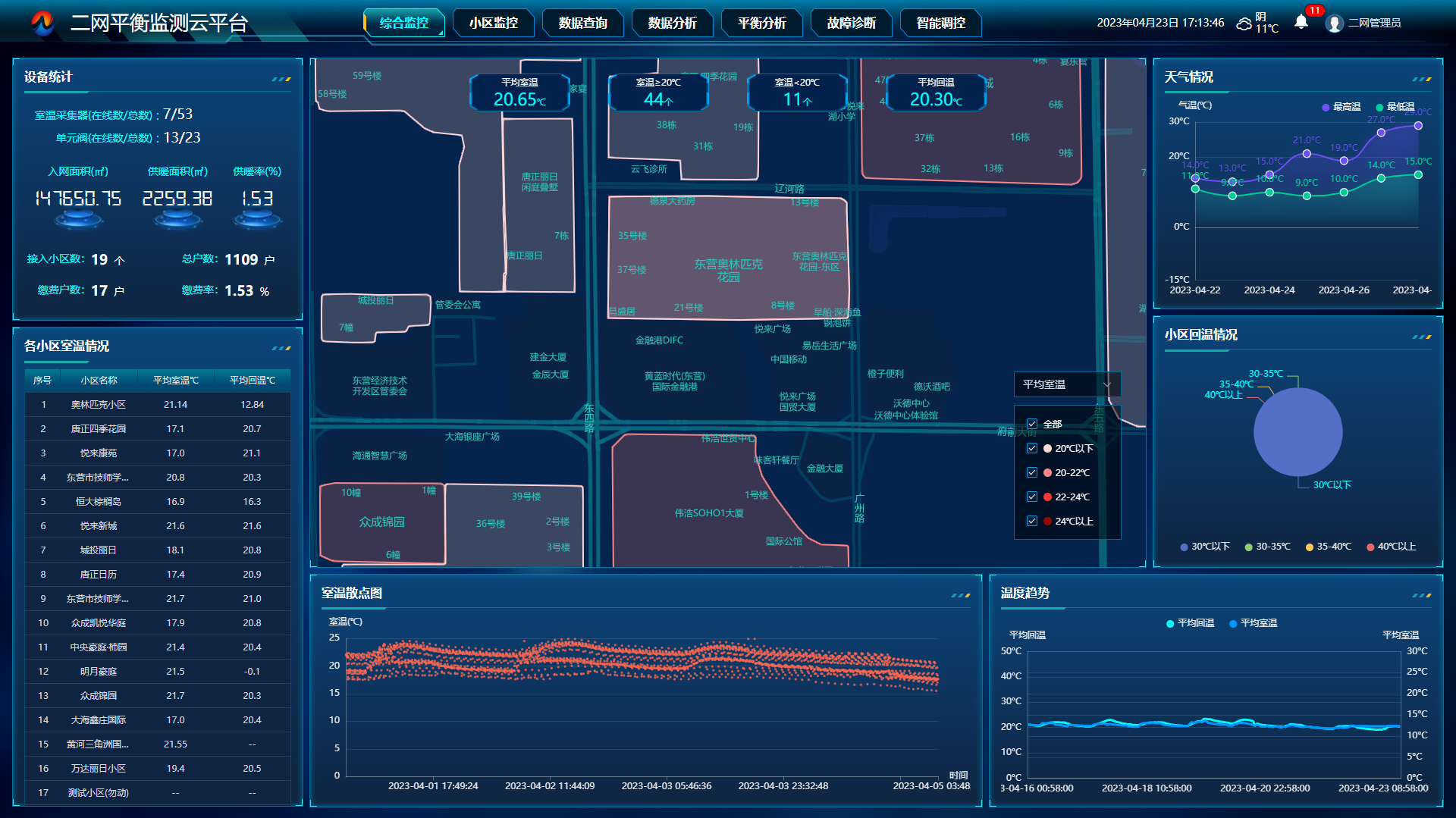Viewport: 1456px width, 818px height.
Task: Click the 30-35℃ legend color dot
Action: pos(1248,547)
